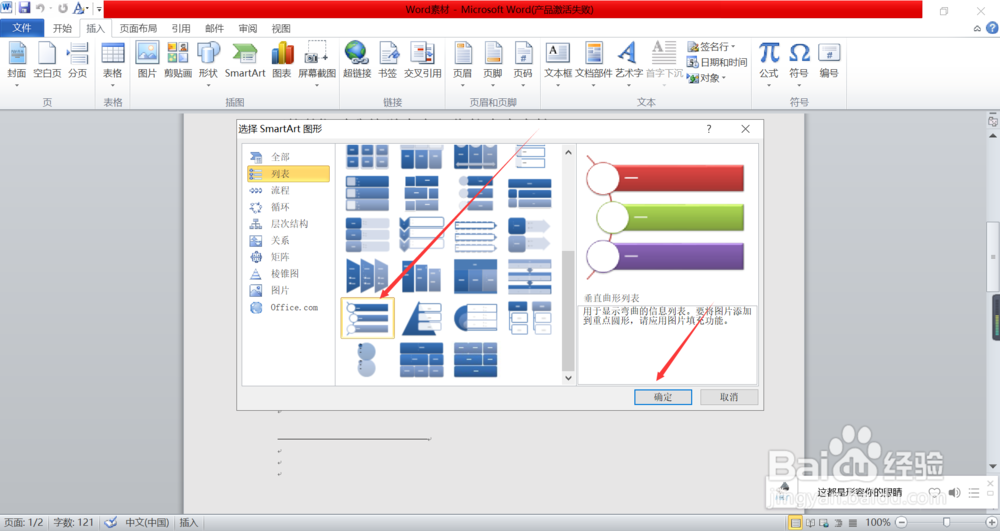Open the File (文件) tab
The image size is (1000, 531).
click(22, 28)
